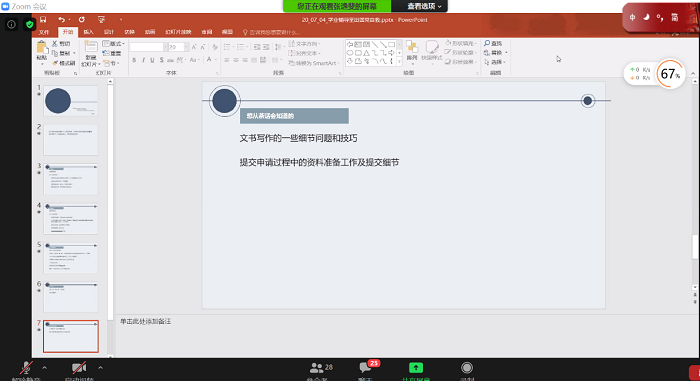Start video with Zoom camera button

click(79, 371)
